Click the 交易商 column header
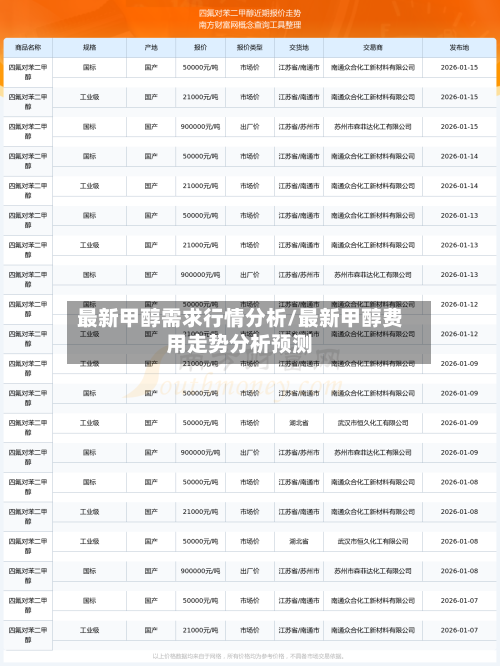Screen dimensions: 500x666 pyautogui.click(x=373, y=48)
